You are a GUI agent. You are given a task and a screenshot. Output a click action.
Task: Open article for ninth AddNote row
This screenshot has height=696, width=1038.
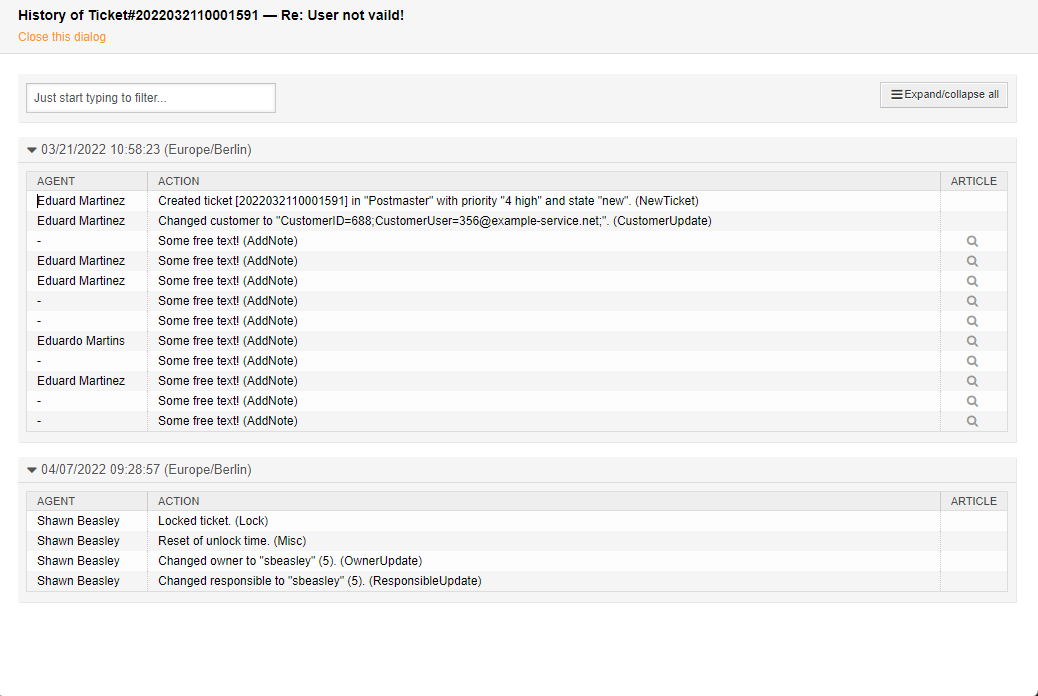(972, 401)
